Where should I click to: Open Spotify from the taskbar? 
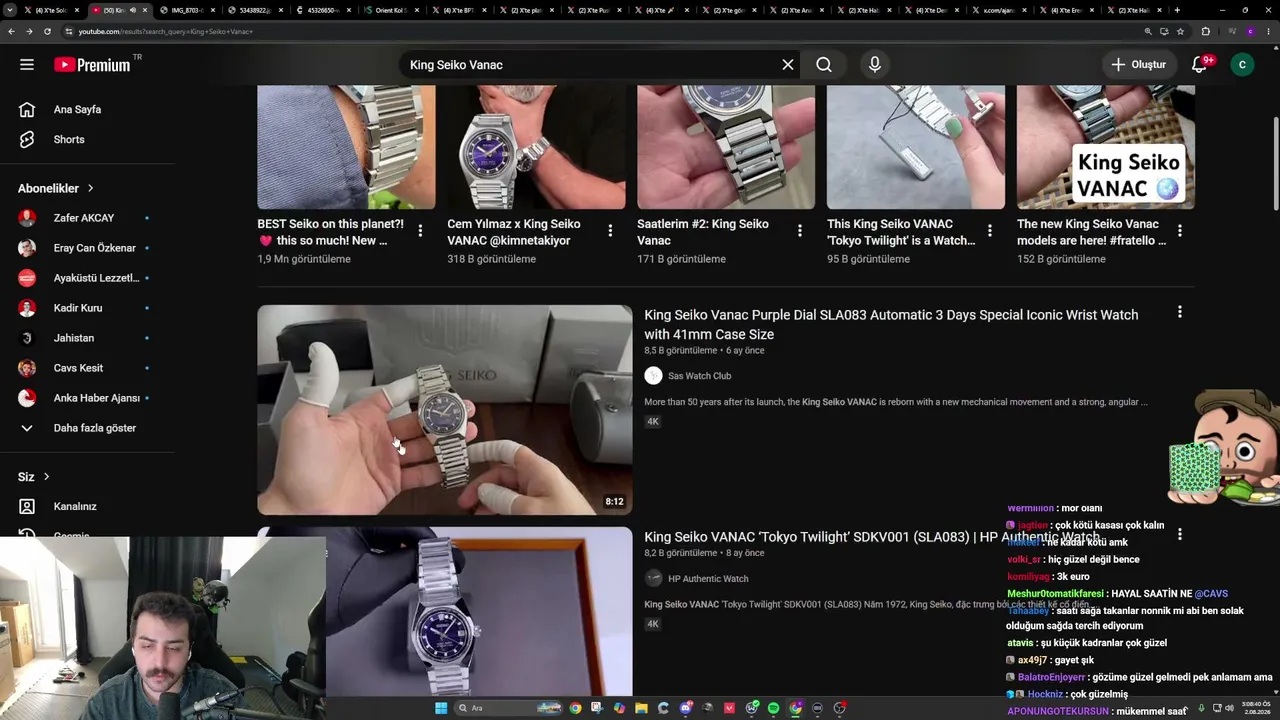click(x=773, y=708)
